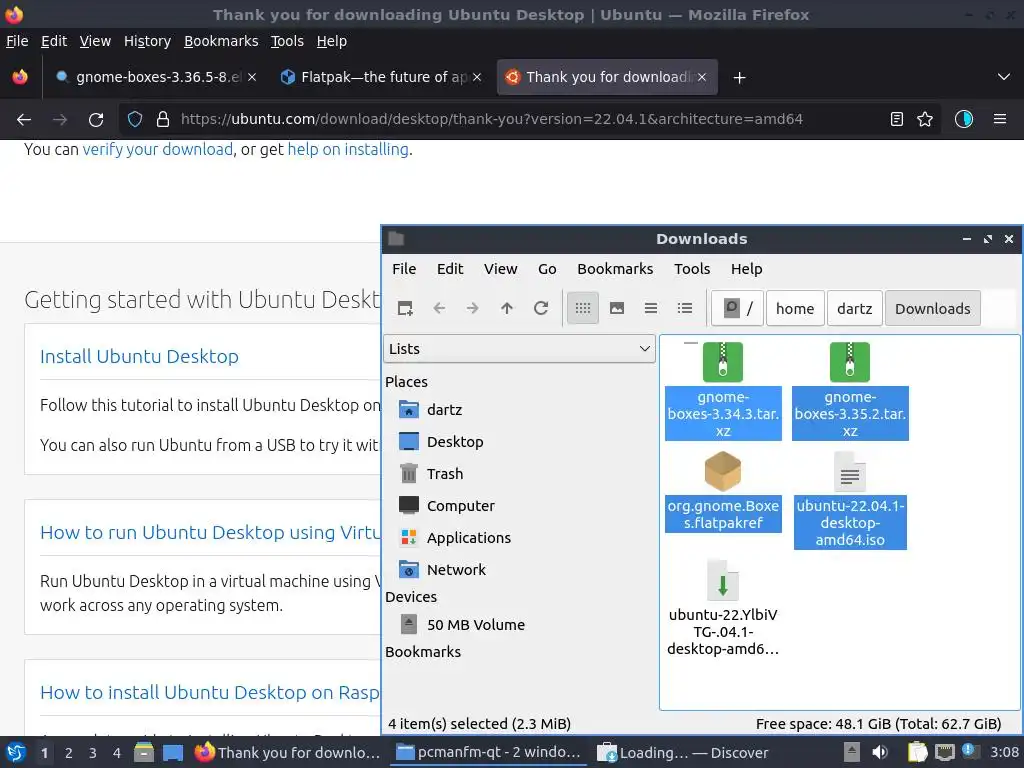This screenshot has width=1024, height=768.
Task: Open file manager Bookmarks menu
Action: coord(615,269)
